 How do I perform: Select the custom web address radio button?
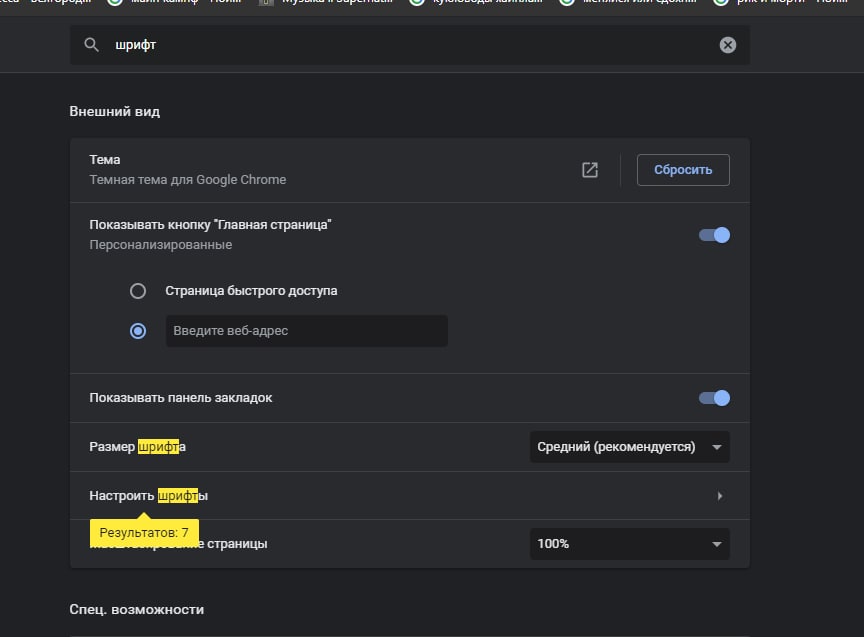138,331
